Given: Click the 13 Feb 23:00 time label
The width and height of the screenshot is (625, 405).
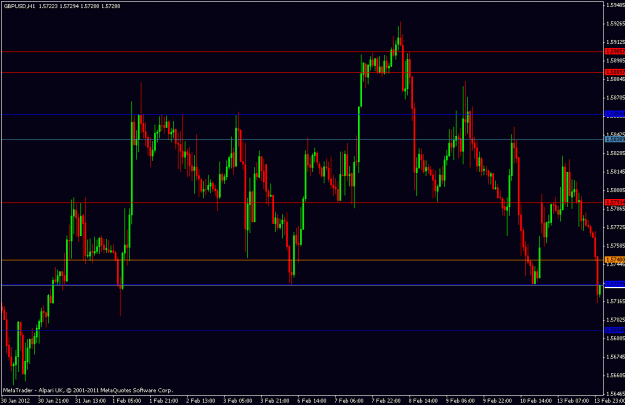Looking at the screenshot, I should (610, 401).
